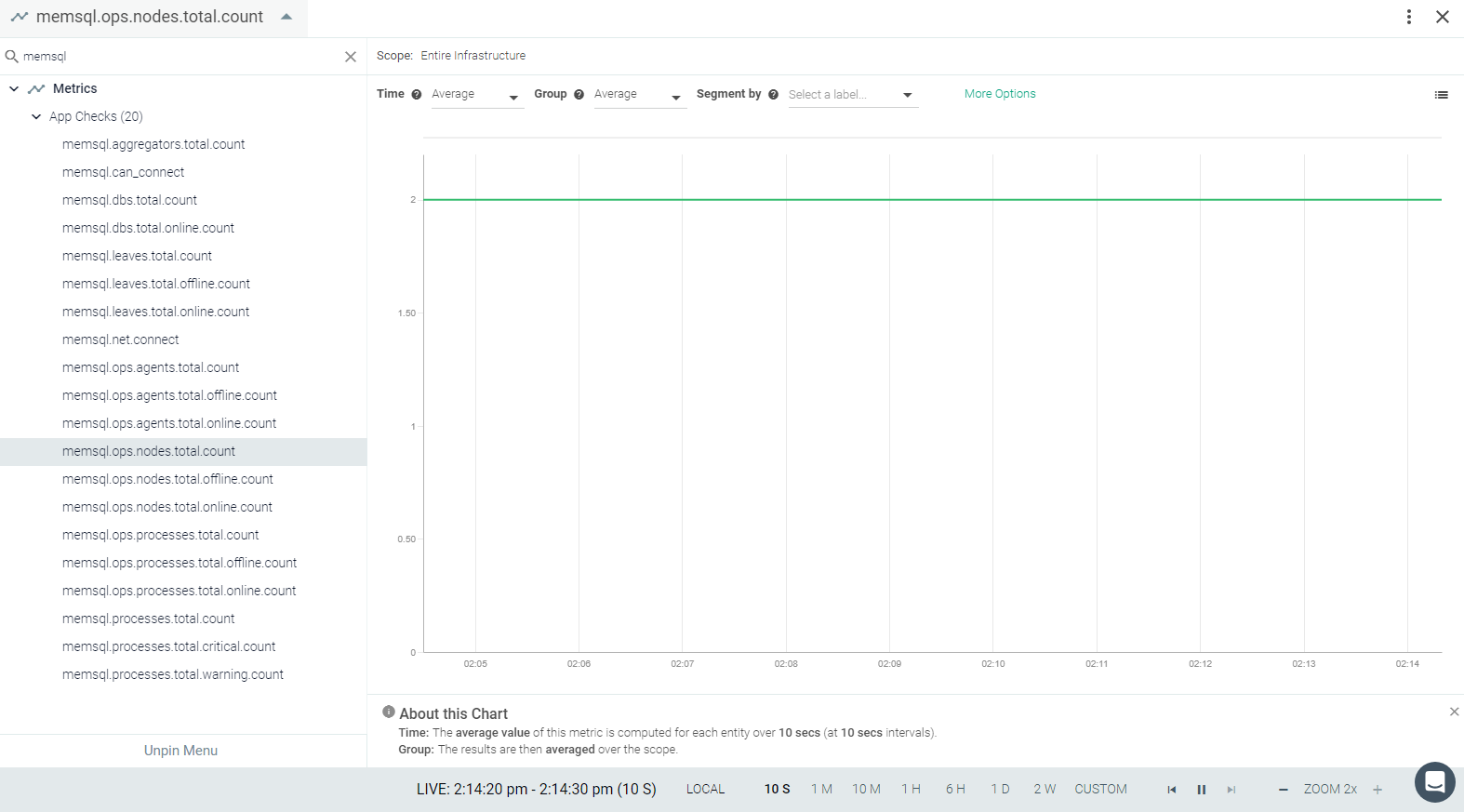Skip to previous time interval

point(1172,790)
